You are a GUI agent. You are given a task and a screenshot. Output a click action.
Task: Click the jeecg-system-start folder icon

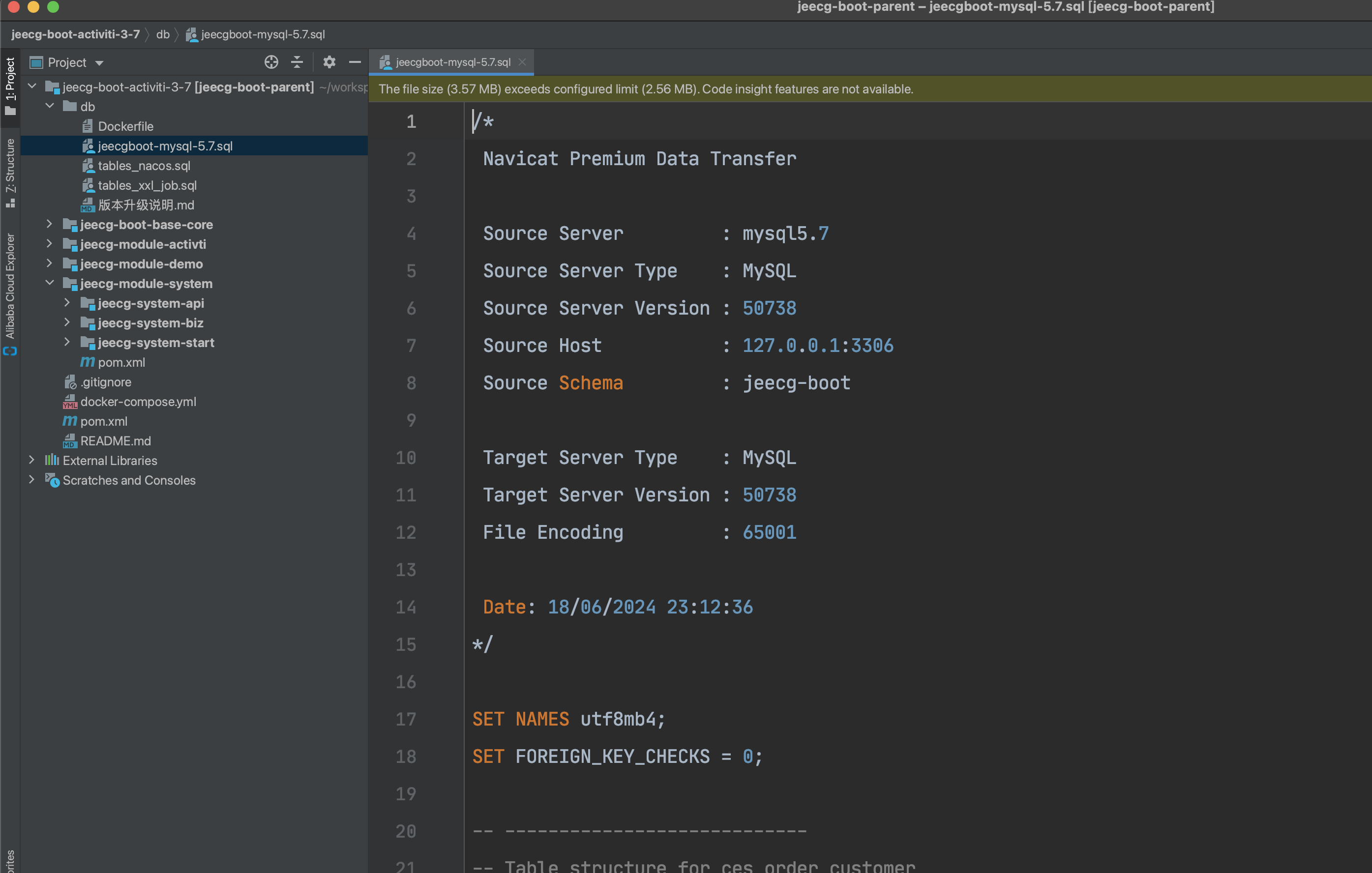pos(88,343)
